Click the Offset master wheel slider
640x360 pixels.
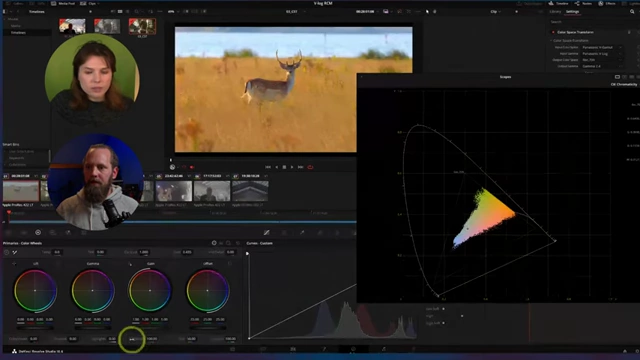click(x=207, y=328)
